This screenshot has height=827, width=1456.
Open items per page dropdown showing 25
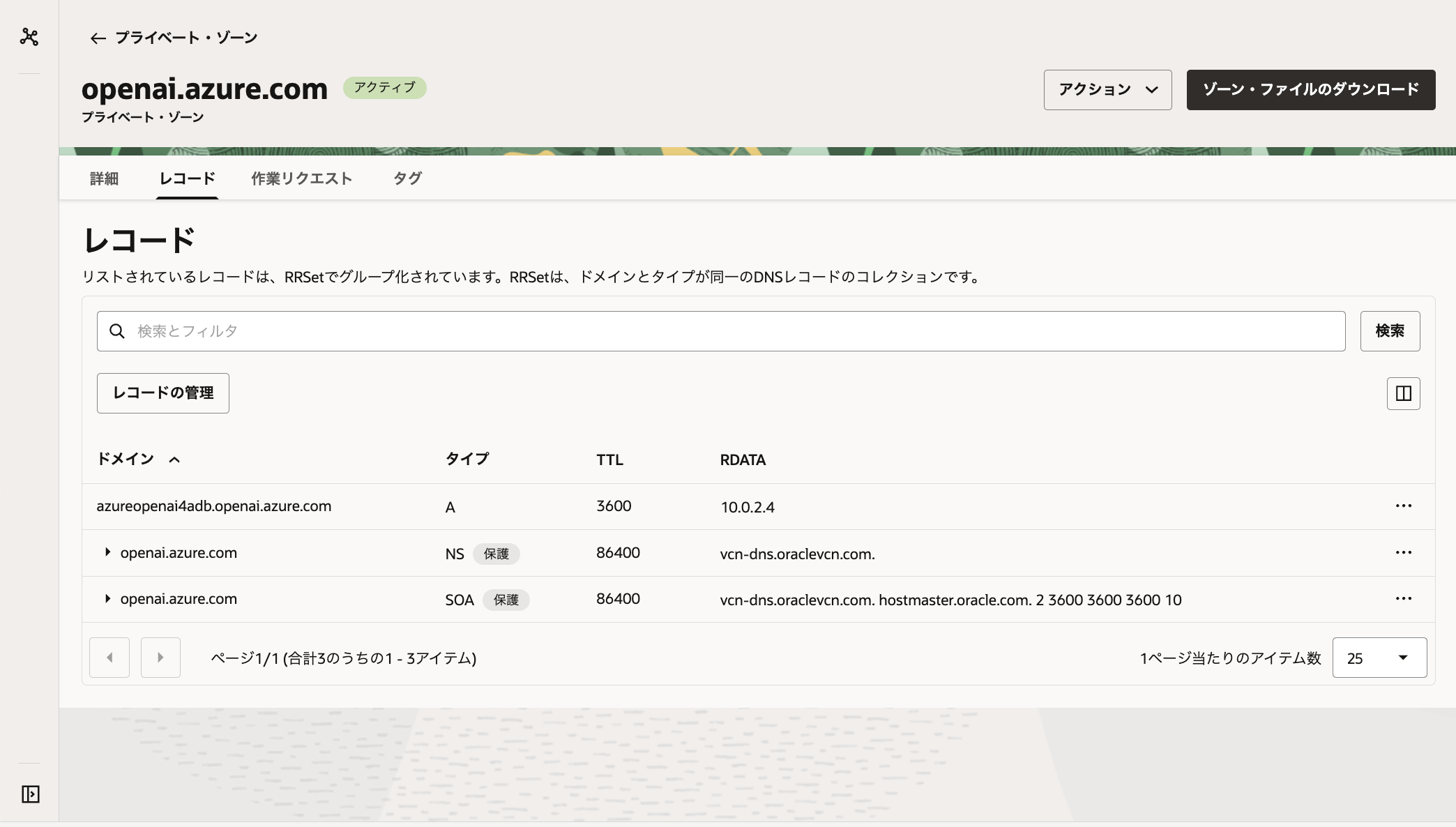tap(1379, 657)
